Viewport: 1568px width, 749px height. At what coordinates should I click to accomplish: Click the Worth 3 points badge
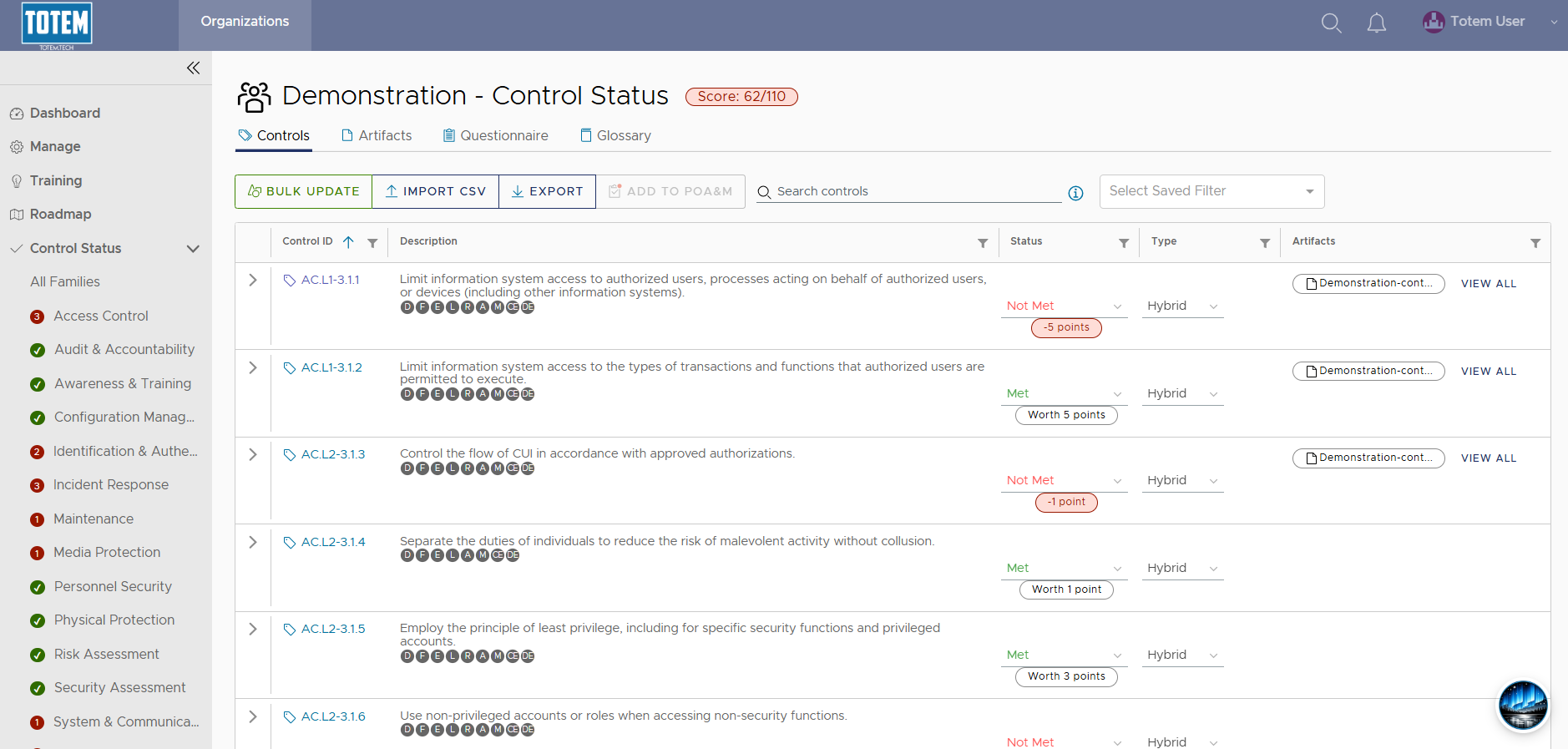coord(1066,677)
